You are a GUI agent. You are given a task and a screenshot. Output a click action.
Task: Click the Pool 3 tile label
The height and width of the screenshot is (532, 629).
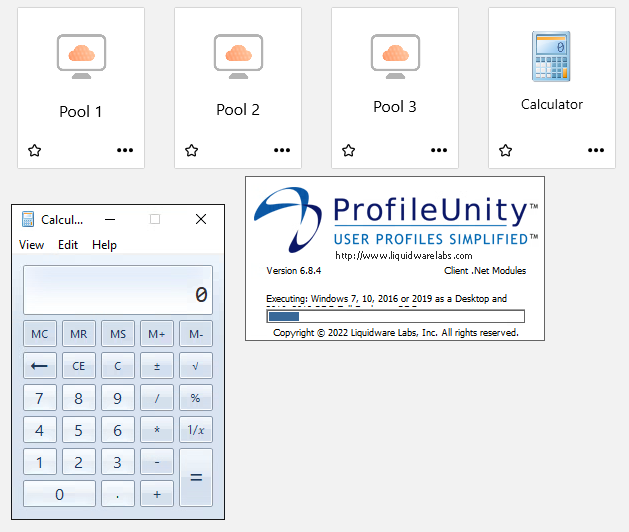[x=395, y=107]
